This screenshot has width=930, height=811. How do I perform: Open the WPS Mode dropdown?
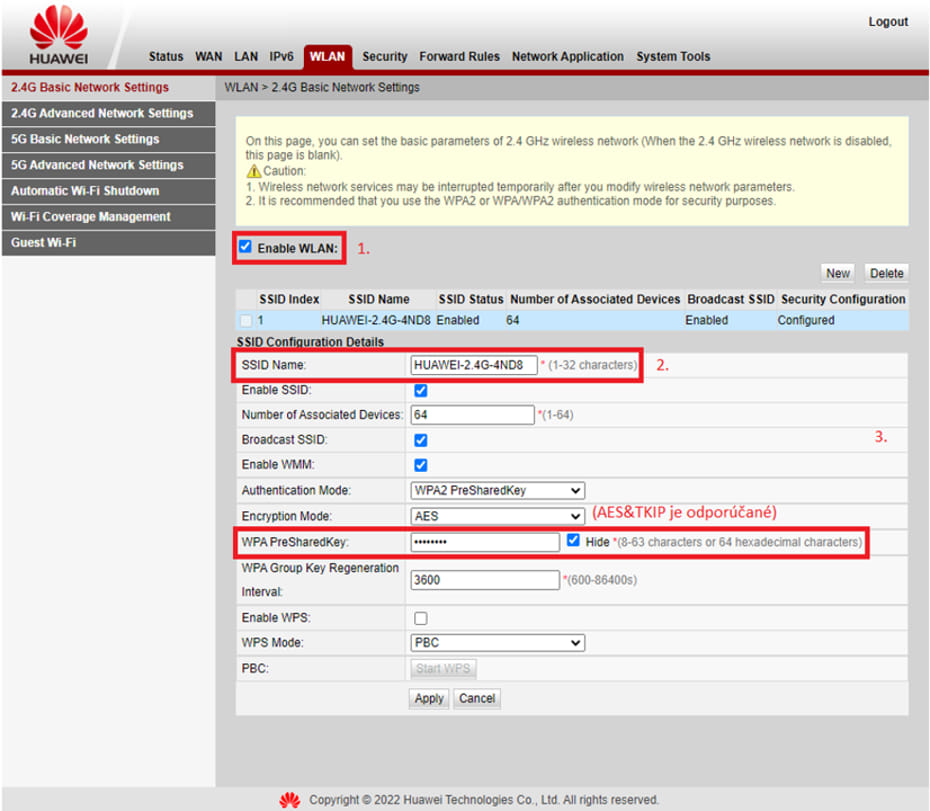(497, 643)
